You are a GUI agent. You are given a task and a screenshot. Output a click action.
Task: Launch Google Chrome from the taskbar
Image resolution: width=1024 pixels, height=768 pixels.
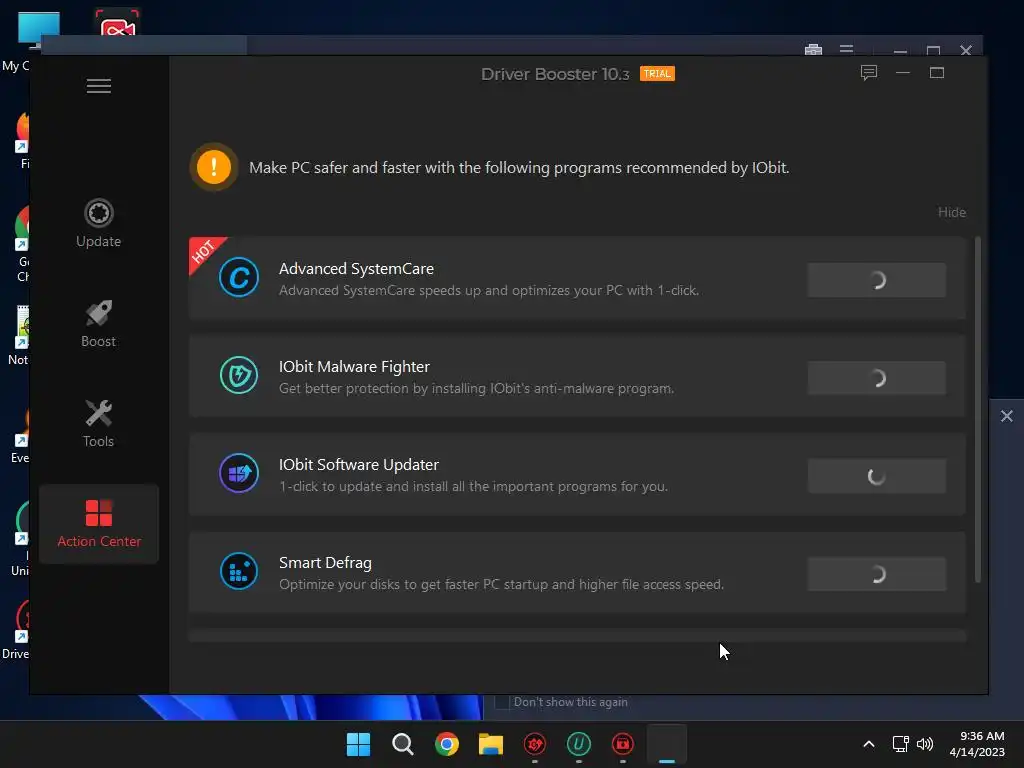[447, 744]
